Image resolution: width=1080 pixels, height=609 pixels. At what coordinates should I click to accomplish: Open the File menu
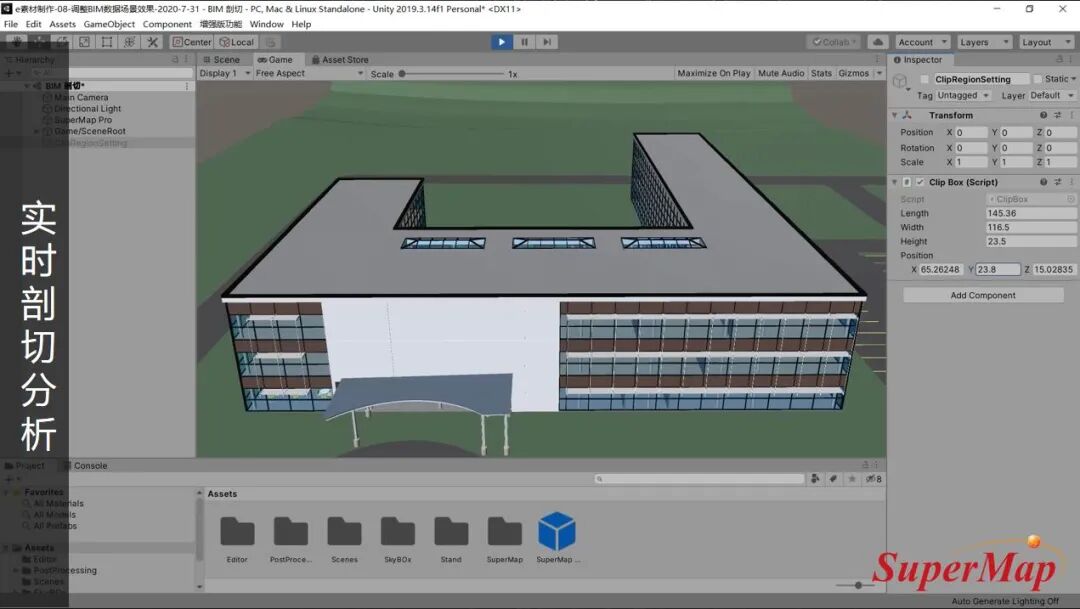pyautogui.click(x=11, y=24)
